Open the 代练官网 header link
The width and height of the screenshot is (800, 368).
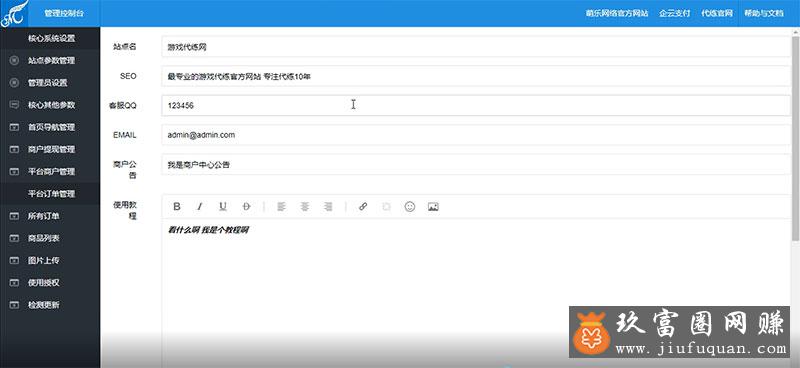pos(717,14)
